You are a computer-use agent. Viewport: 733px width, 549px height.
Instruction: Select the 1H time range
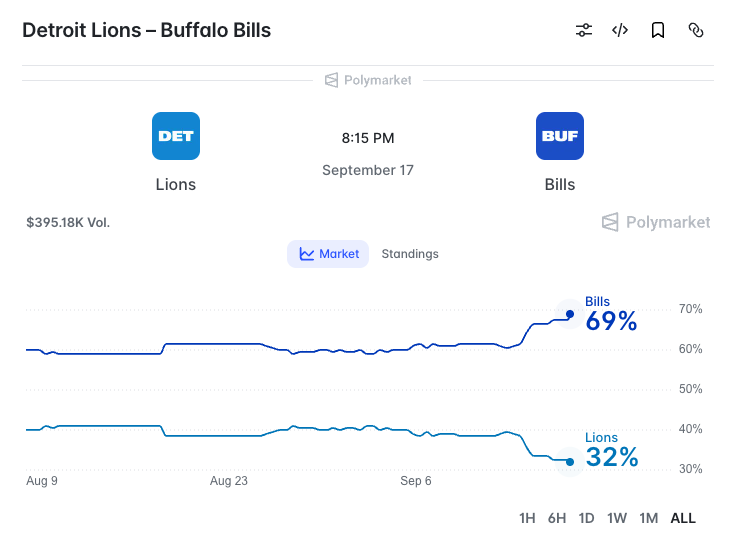[x=527, y=518]
